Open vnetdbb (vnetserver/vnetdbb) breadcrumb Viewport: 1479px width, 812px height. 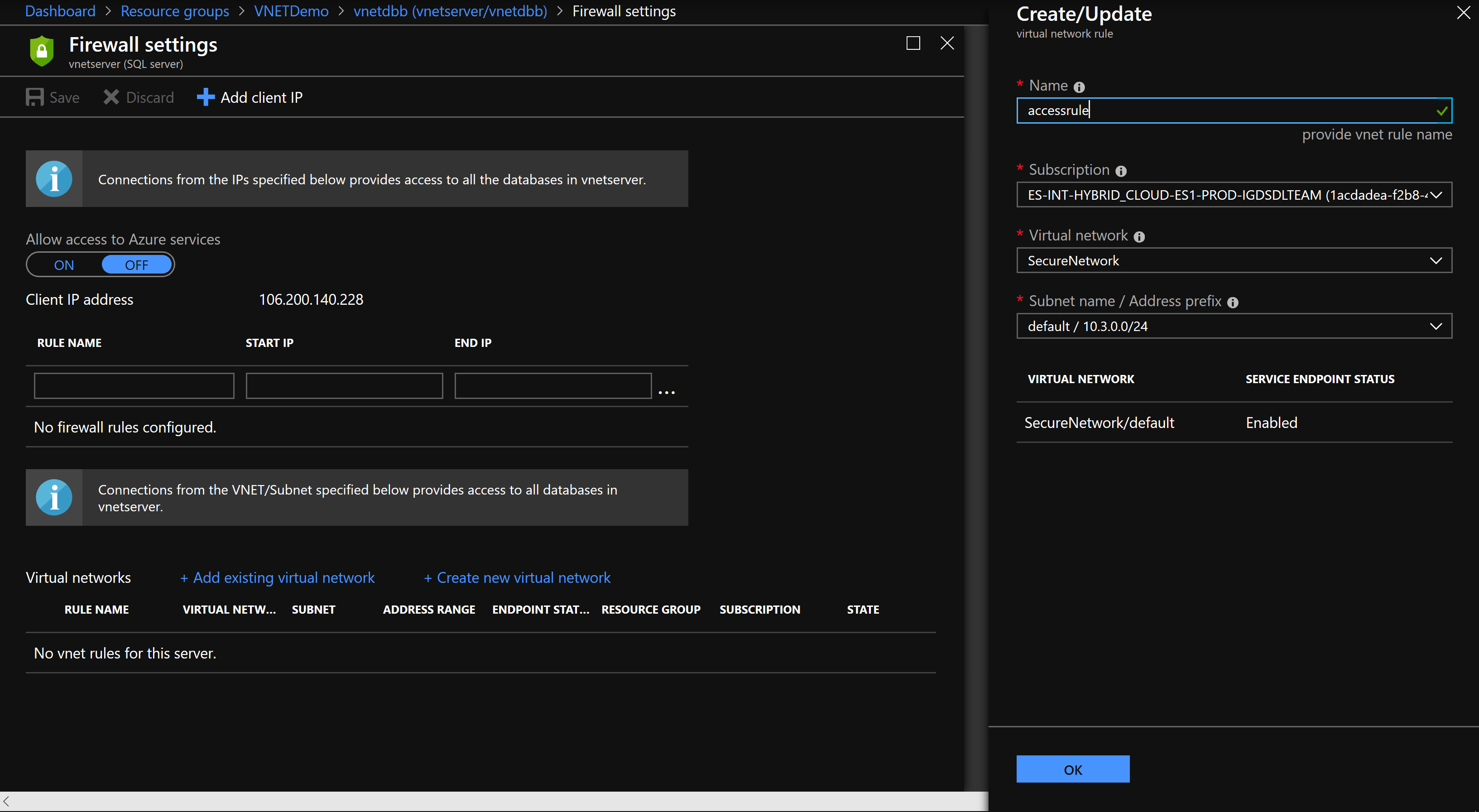[x=450, y=11]
